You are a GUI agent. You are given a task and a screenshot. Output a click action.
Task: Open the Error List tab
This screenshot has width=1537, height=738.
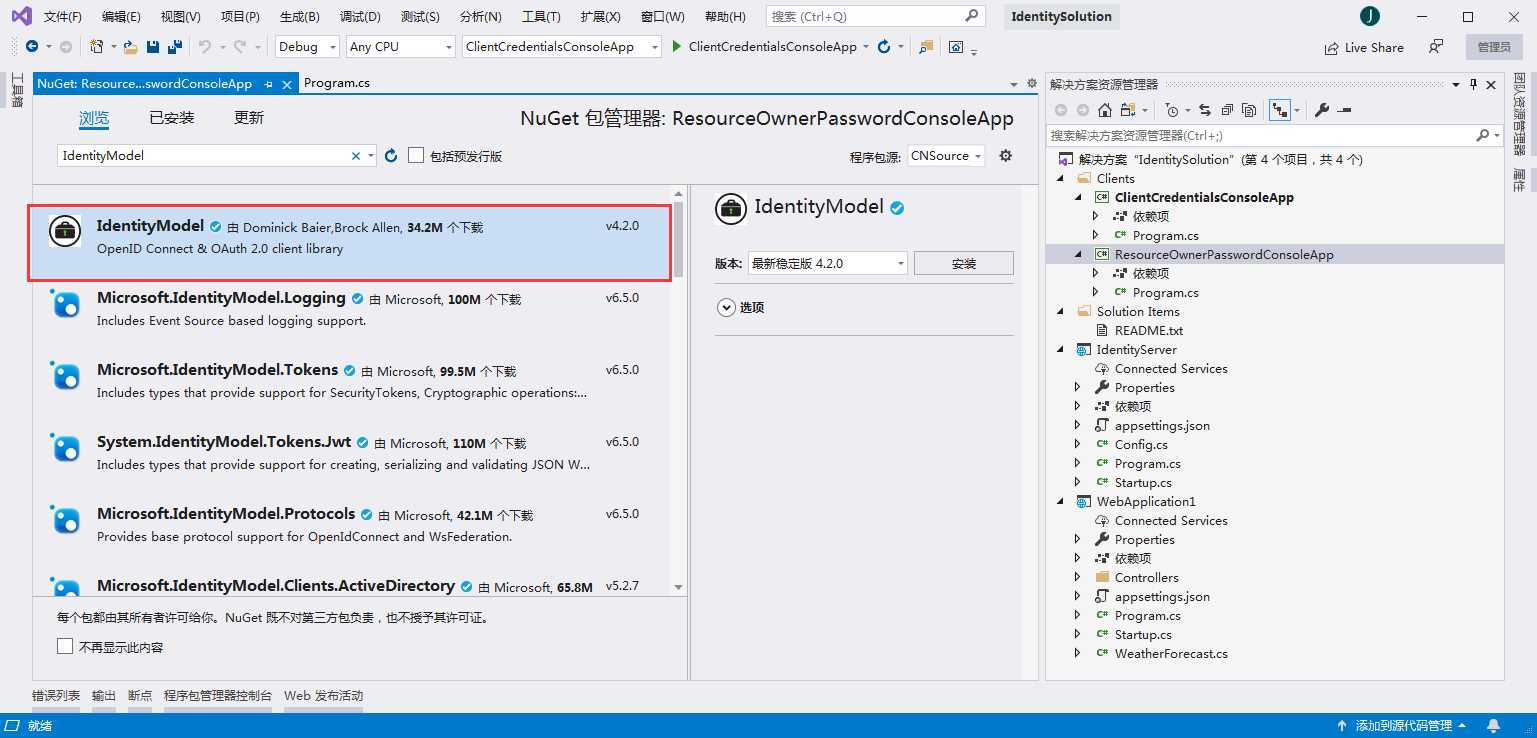coord(56,695)
